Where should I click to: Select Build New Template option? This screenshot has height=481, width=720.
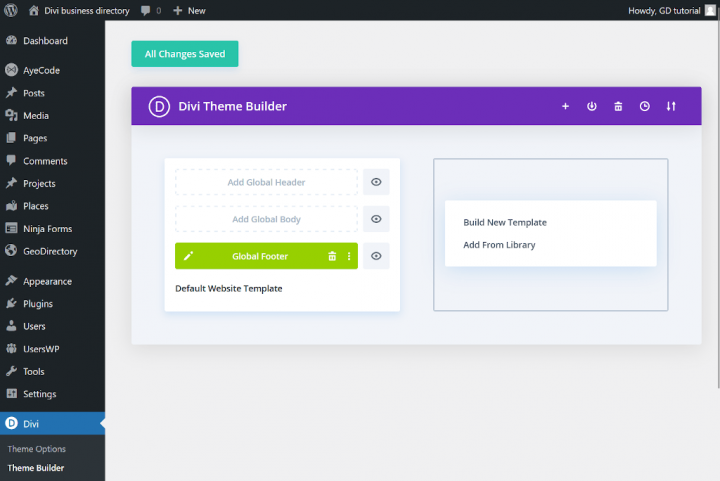click(505, 222)
